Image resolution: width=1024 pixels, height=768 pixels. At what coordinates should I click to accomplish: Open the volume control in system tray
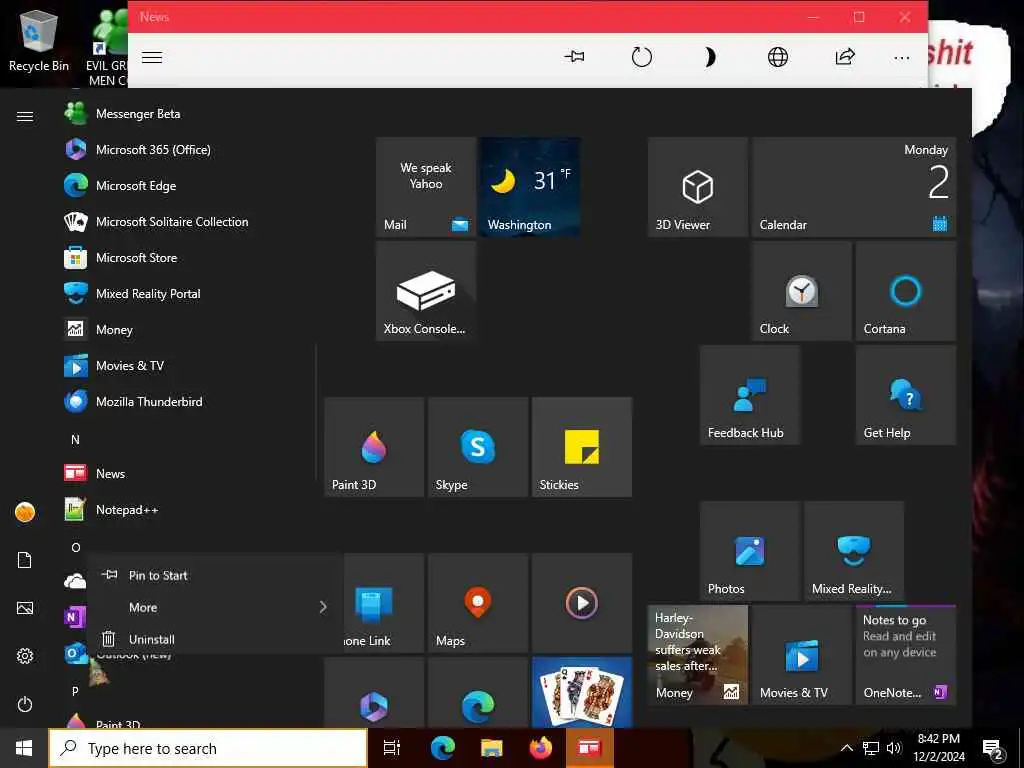tap(894, 748)
